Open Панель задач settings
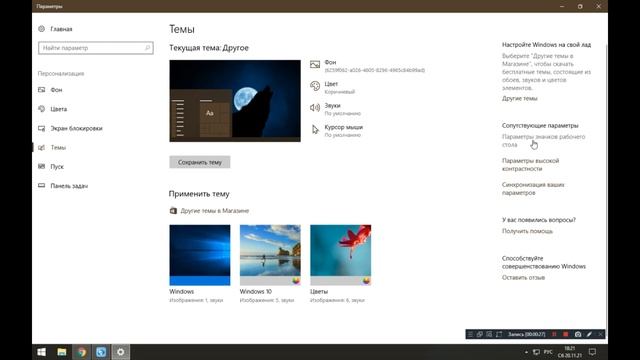640x360 pixels. 63,186
